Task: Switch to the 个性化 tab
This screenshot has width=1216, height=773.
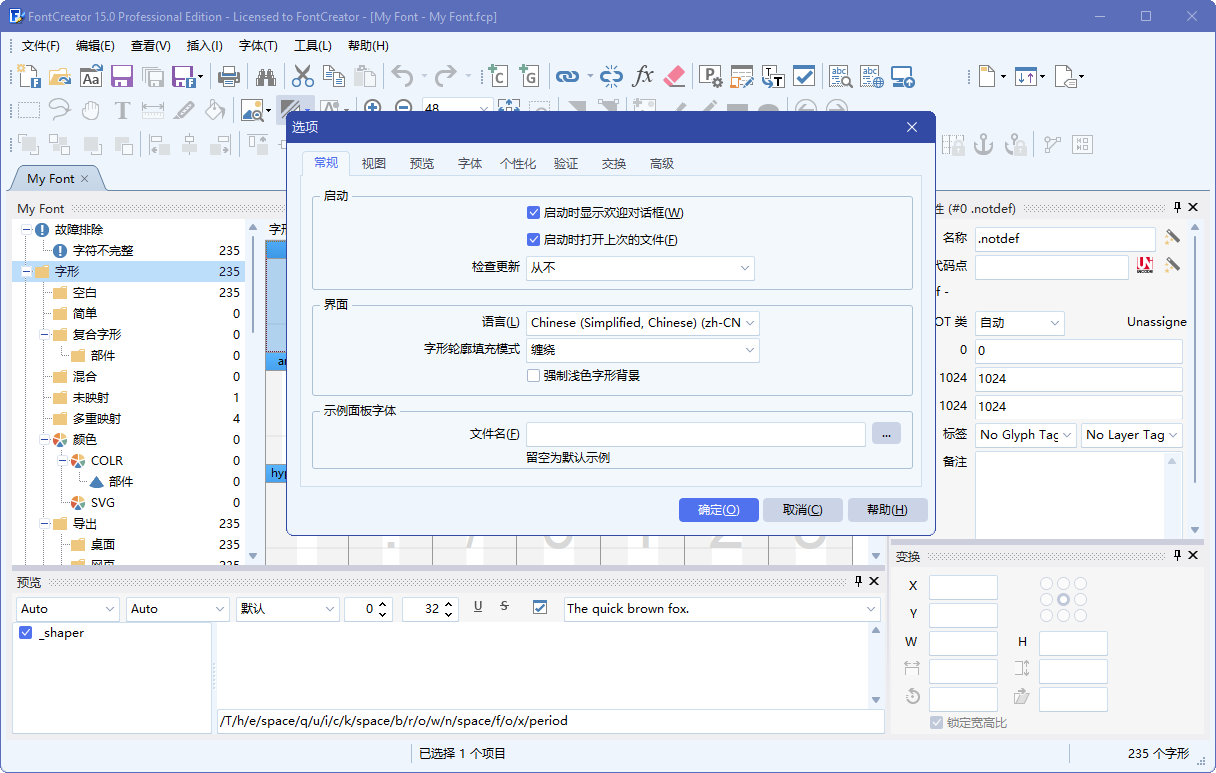Action: coord(518,163)
